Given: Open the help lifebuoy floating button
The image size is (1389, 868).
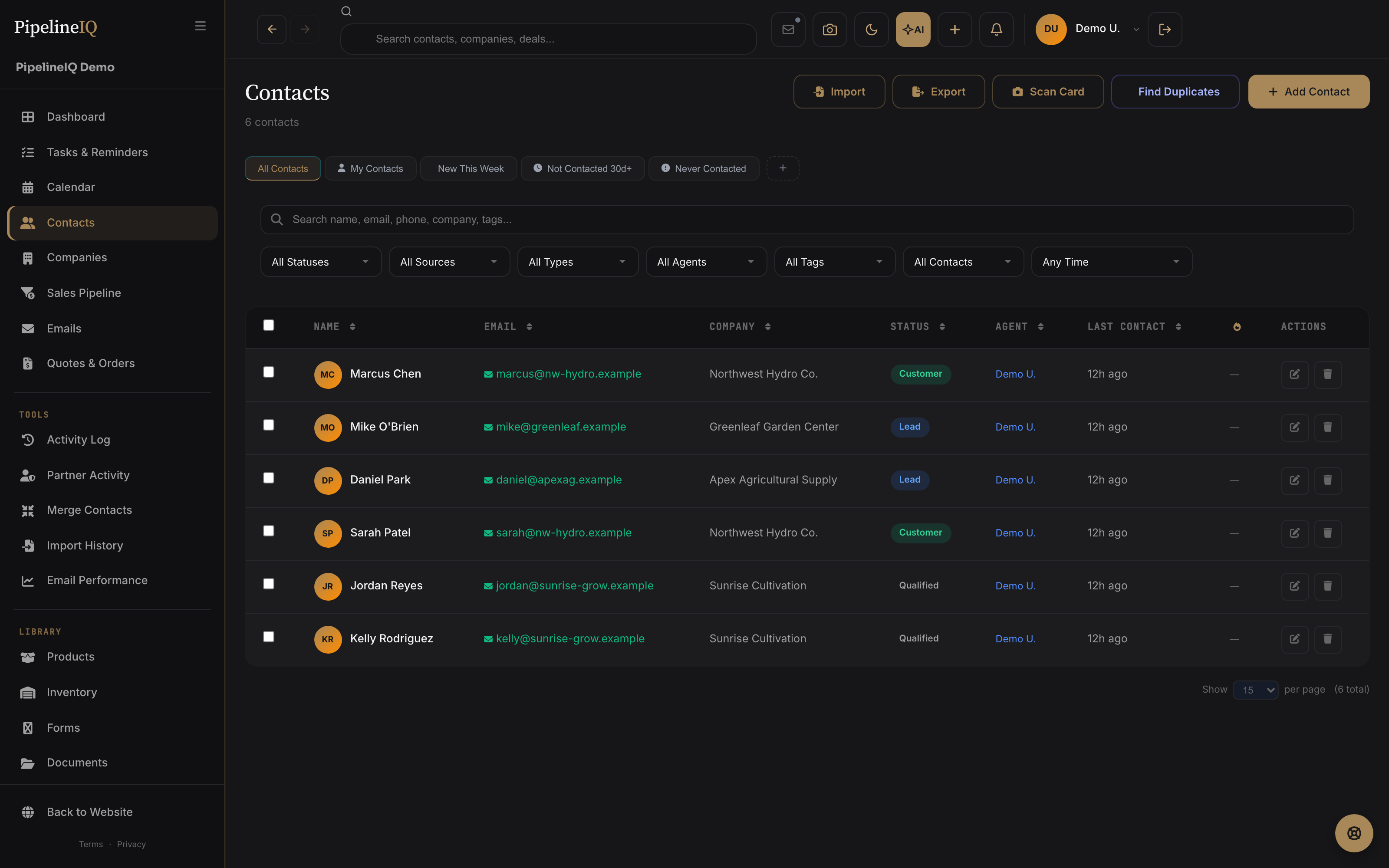Looking at the screenshot, I should point(1354,833).
